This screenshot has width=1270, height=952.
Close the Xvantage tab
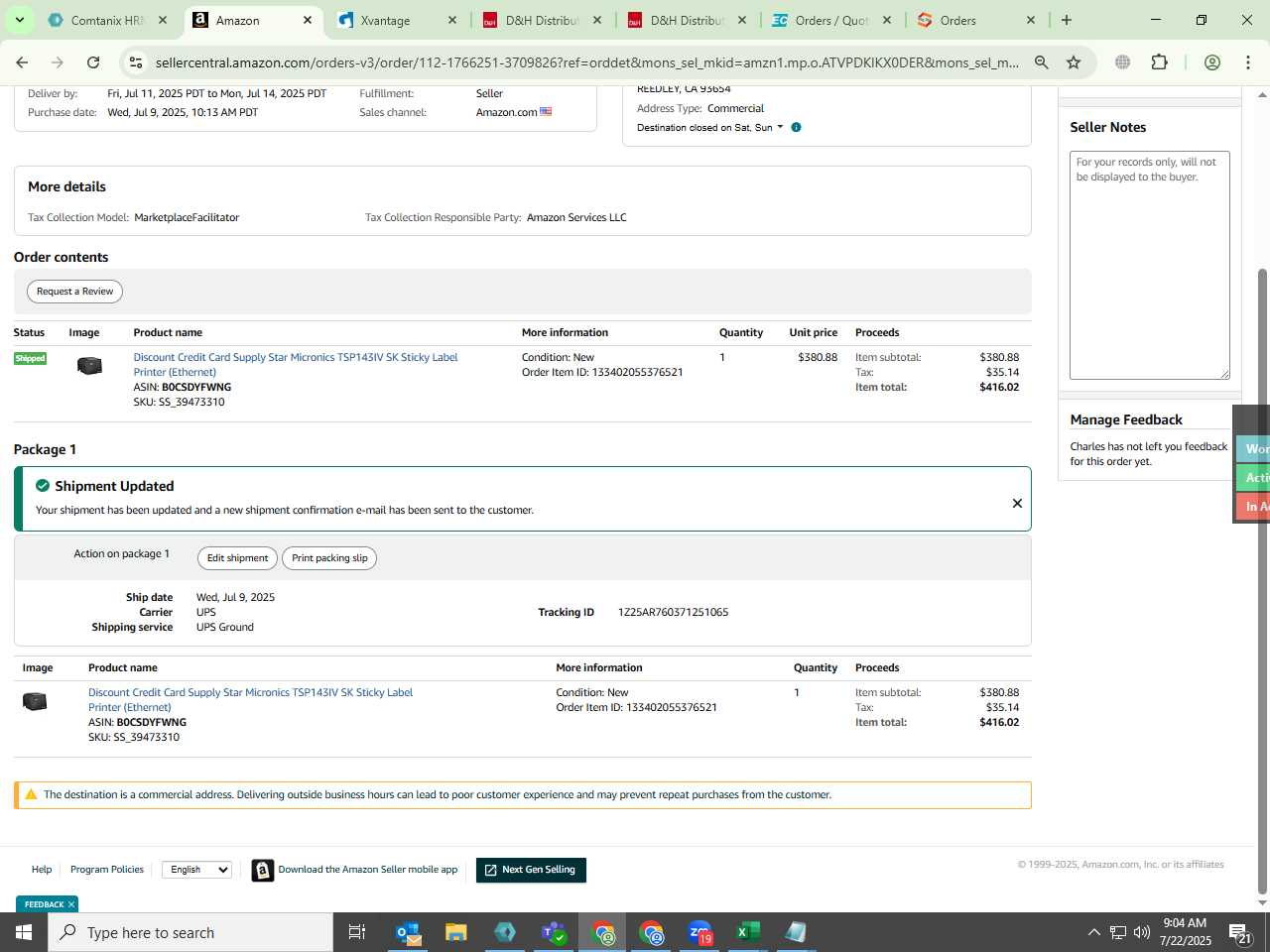pos(452,20)
